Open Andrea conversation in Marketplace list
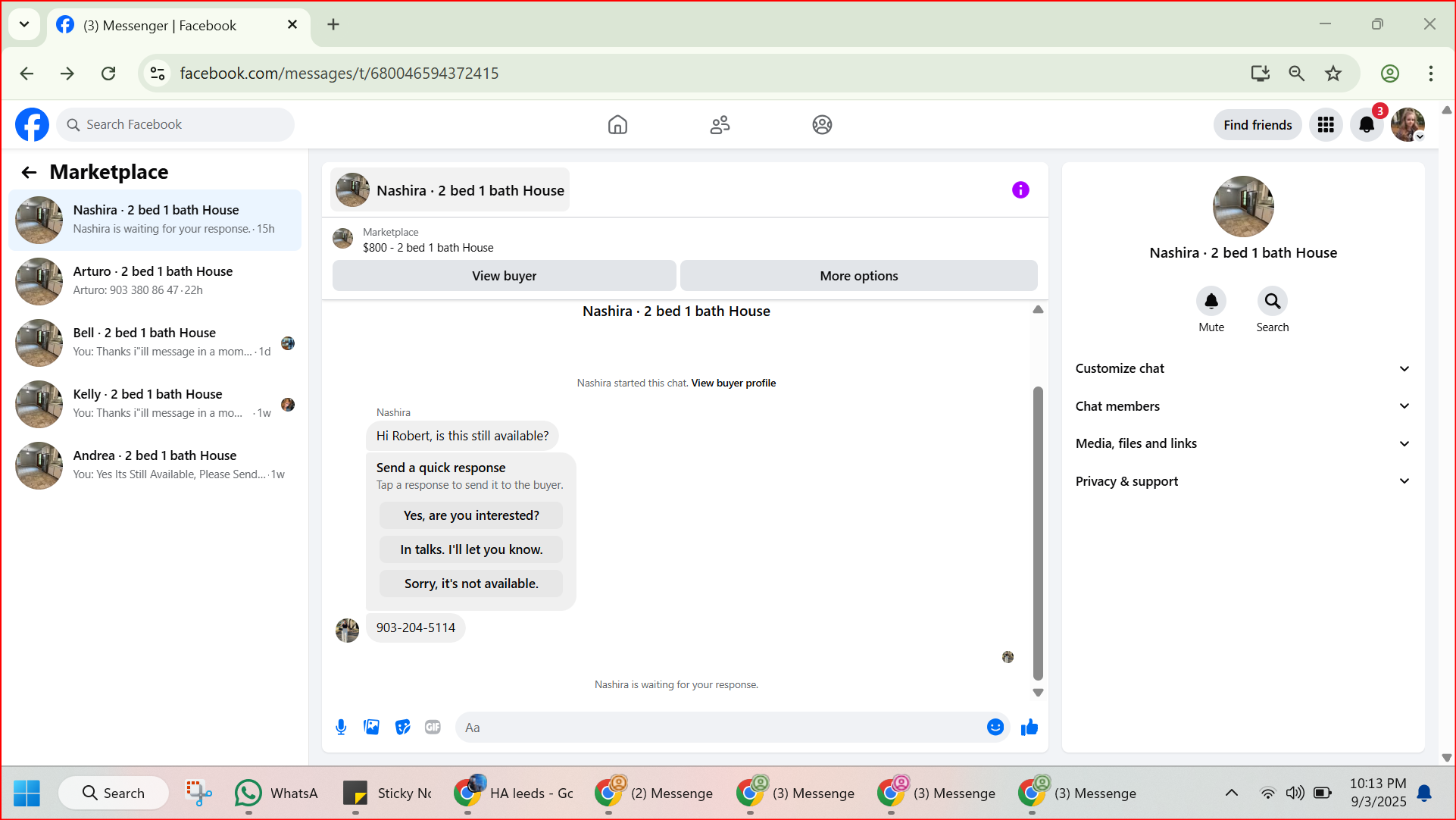1456x820 pixels. 155,465
